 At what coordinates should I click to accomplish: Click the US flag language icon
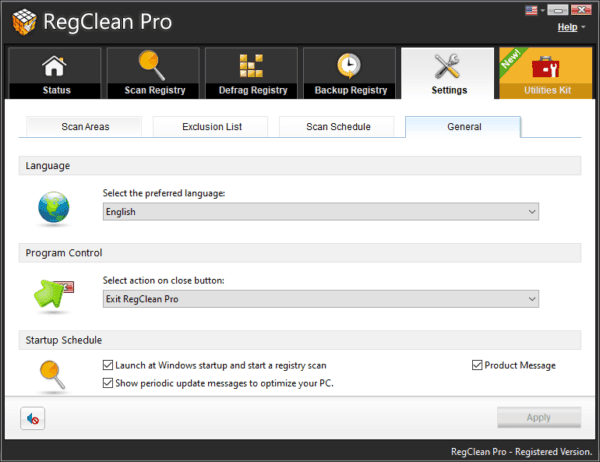click(531, 10)
